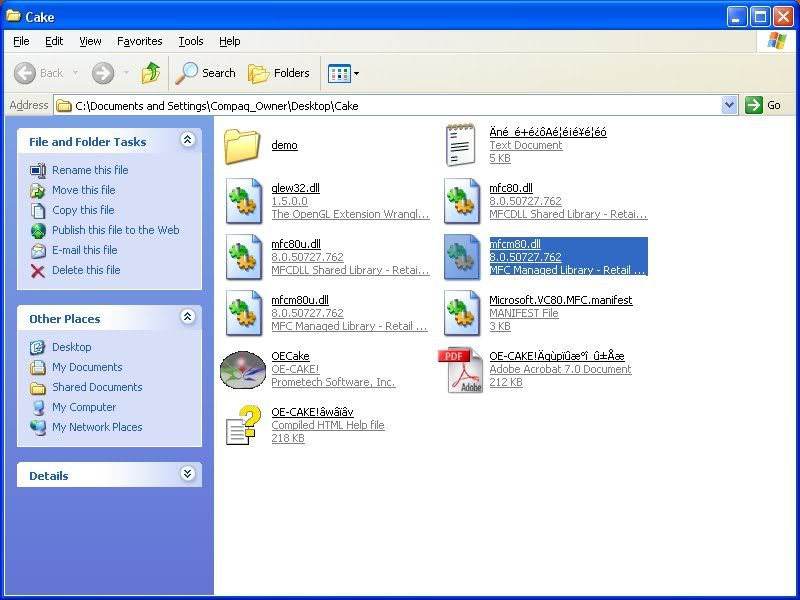This screenshot has width=800, height=600.
Task: Collapse the Other Places panel
Action: pos(187,316)
